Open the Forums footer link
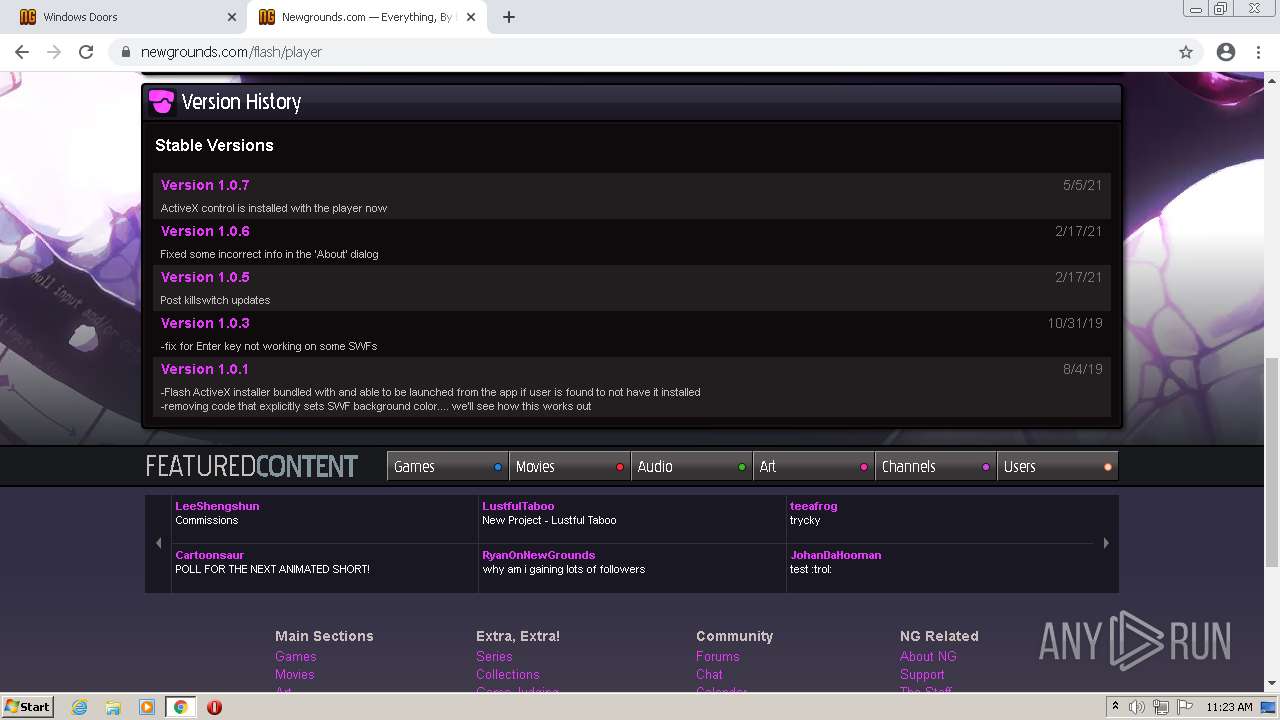The image size is (1280, 720). tap(718, 656)
